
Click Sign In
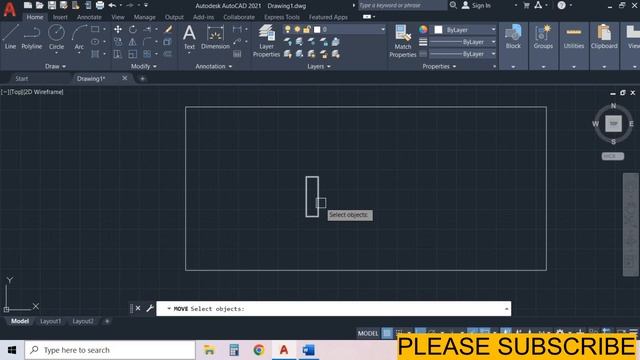coord(476,5)
